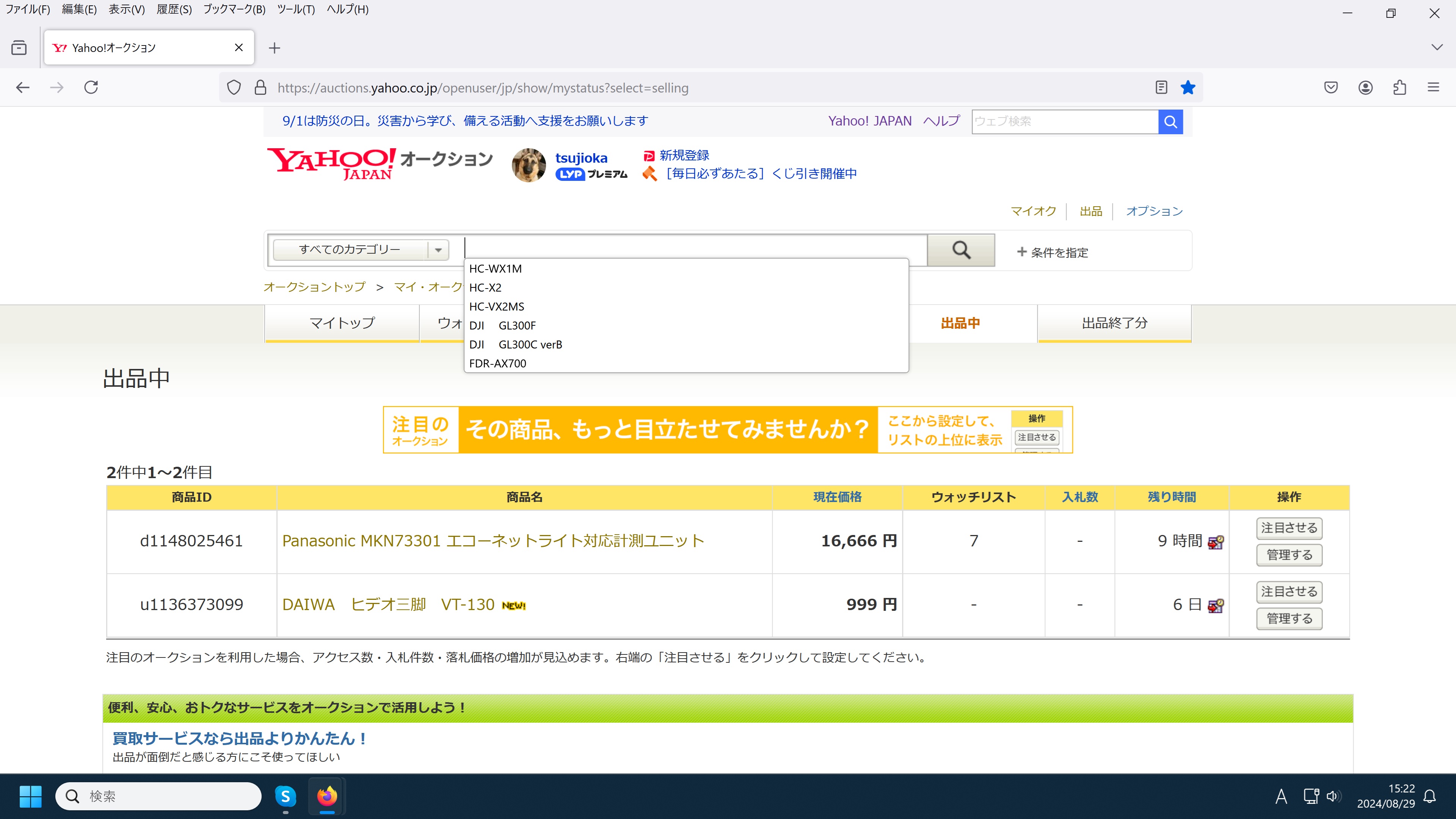Click the auction search magnifier button
The image size is (1456, 819).
(x=961, y=250)
